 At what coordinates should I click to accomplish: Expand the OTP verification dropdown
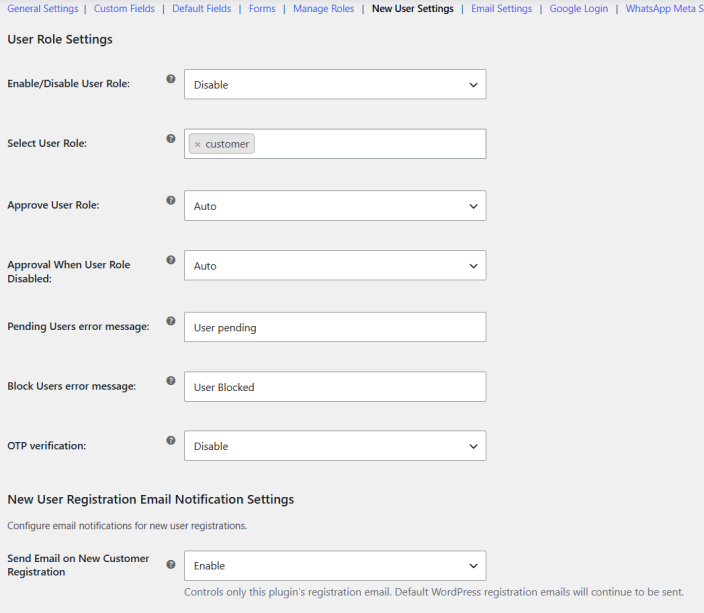[x=335, y=446]
